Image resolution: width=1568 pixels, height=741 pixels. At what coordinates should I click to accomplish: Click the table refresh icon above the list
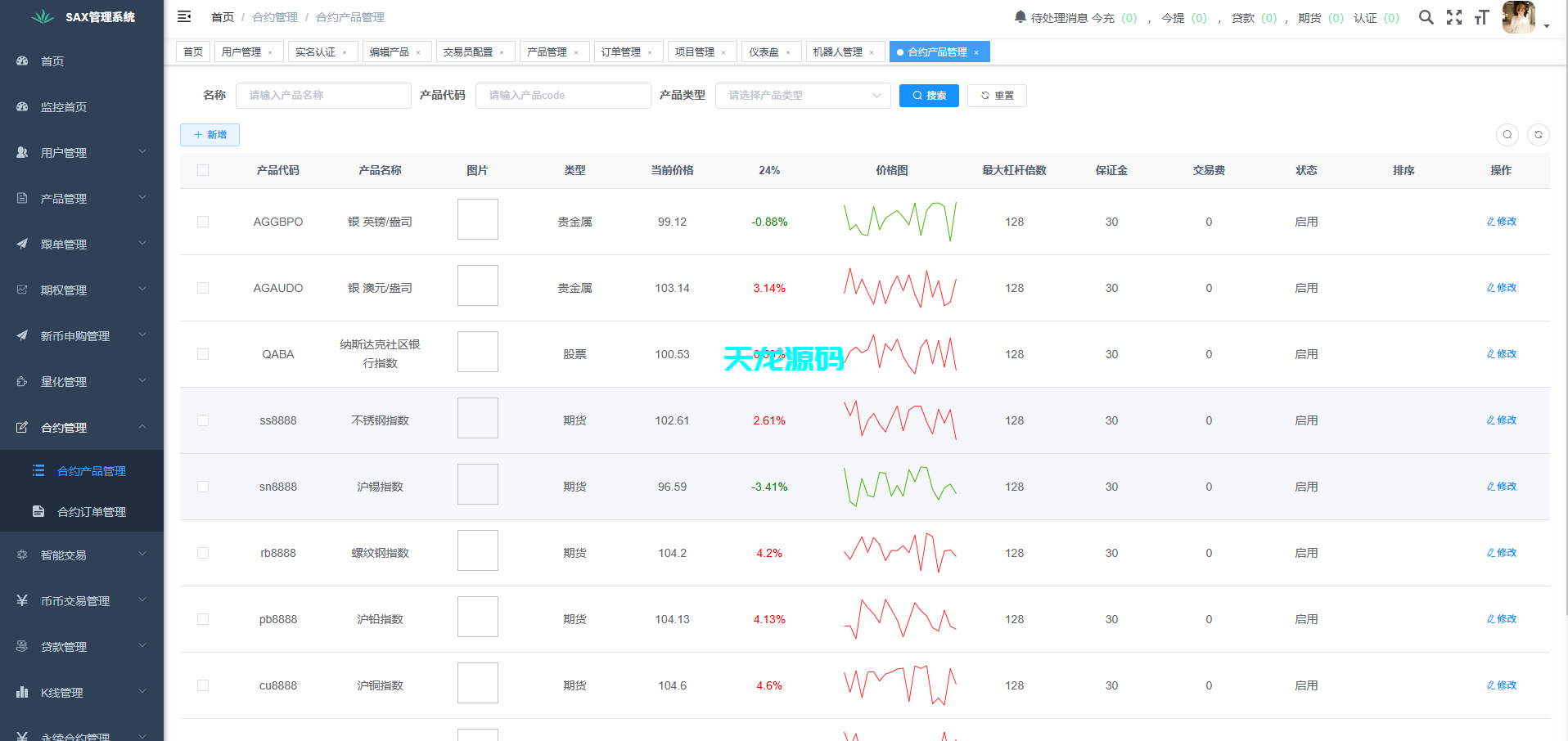(x=1539, y=134)
